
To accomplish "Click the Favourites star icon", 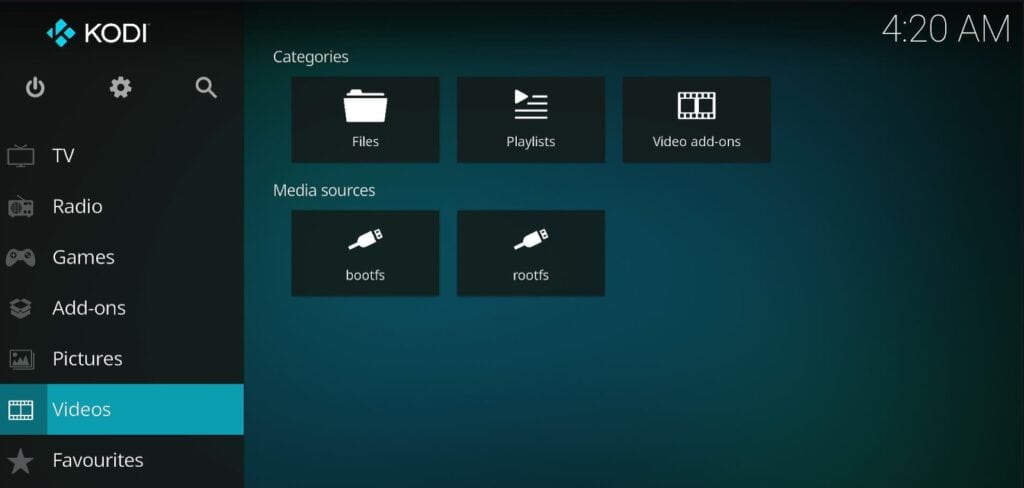I will [x=21, y=461].
